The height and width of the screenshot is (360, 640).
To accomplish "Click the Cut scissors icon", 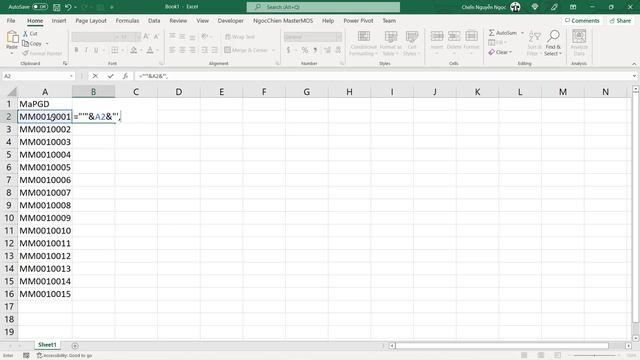I will (25, 33).
